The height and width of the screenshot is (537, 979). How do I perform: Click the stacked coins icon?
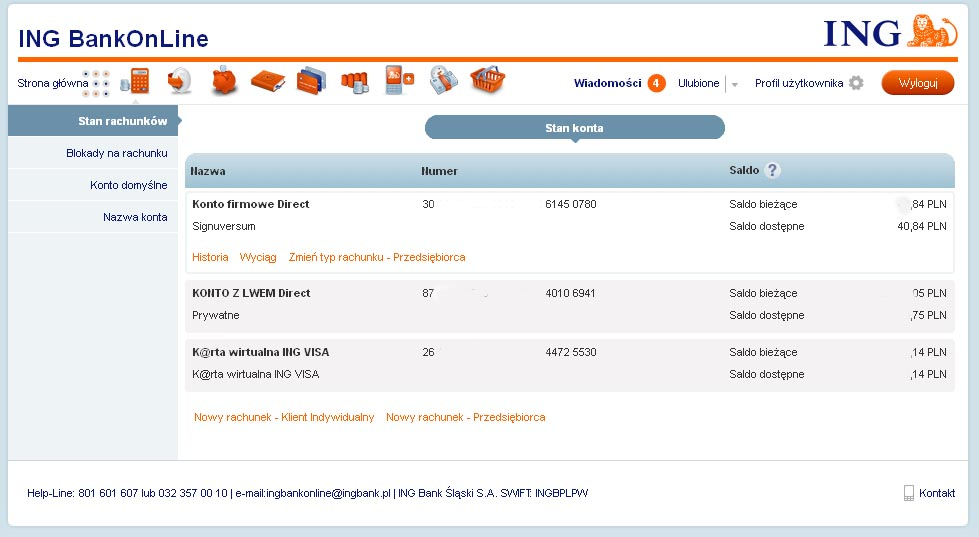[x=355, y=81]
